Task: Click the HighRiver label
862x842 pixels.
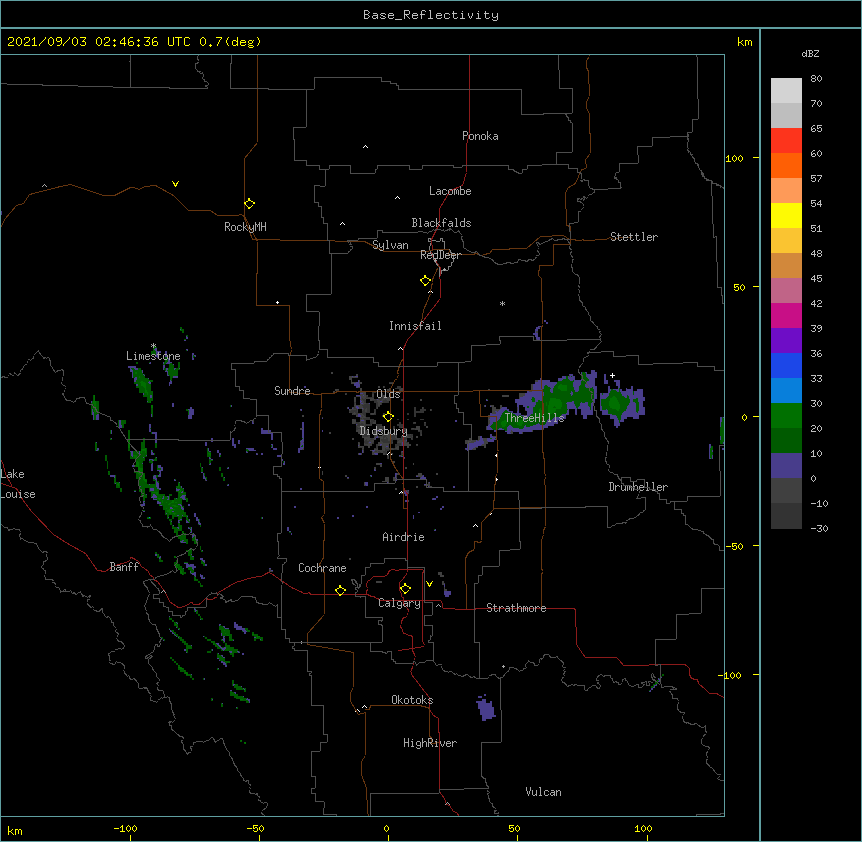Action: pyautogui.click(x=429, y=743)
